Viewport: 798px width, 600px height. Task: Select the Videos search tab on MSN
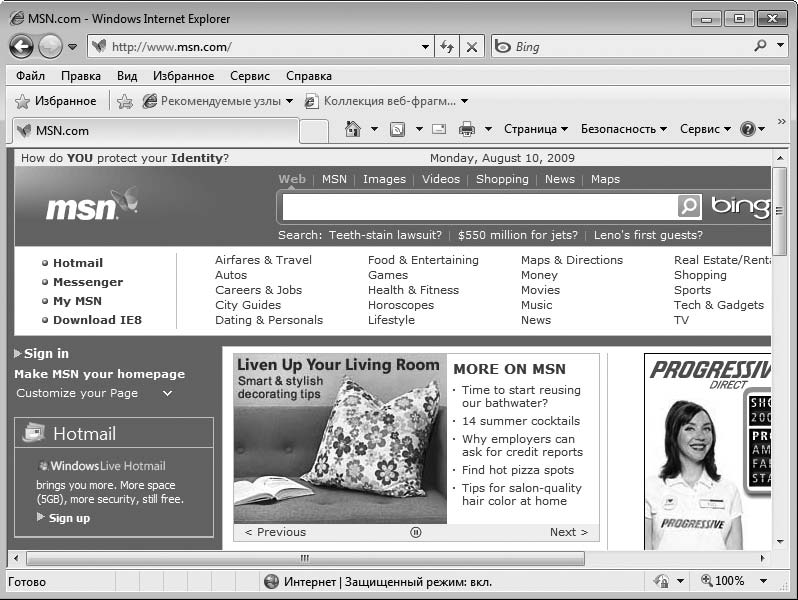441,179
